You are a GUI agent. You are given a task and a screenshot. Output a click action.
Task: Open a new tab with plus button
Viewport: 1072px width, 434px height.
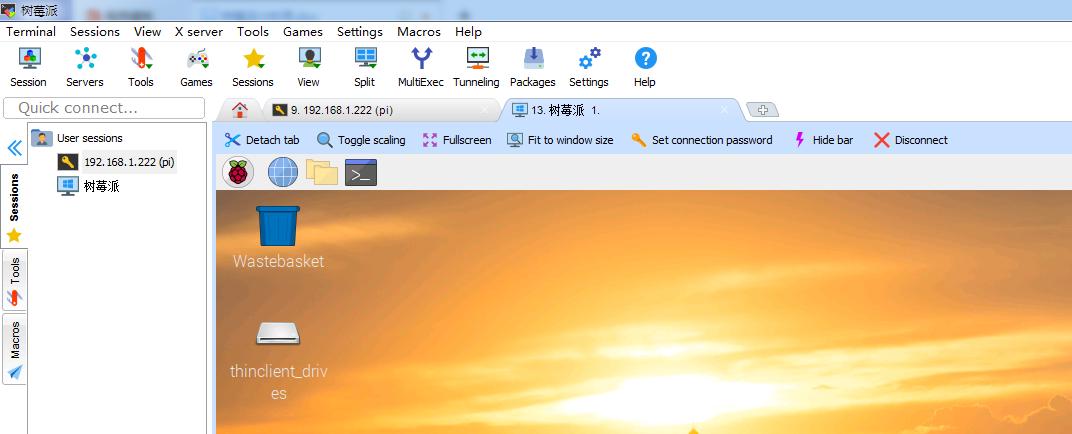pyautogui.click(x=762, y=110)
